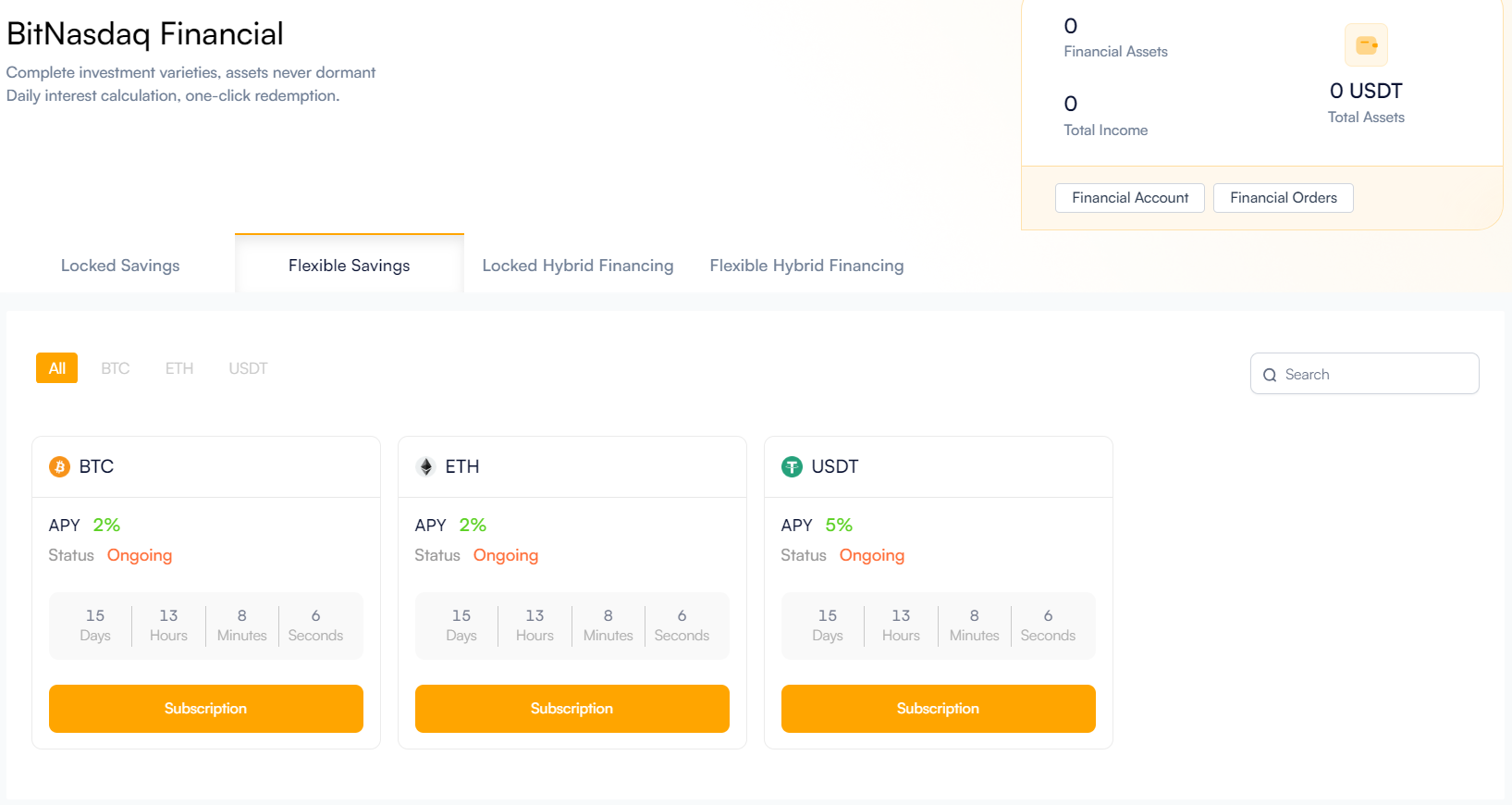
Task: Open the Financial Account page
Action: 1130,198
